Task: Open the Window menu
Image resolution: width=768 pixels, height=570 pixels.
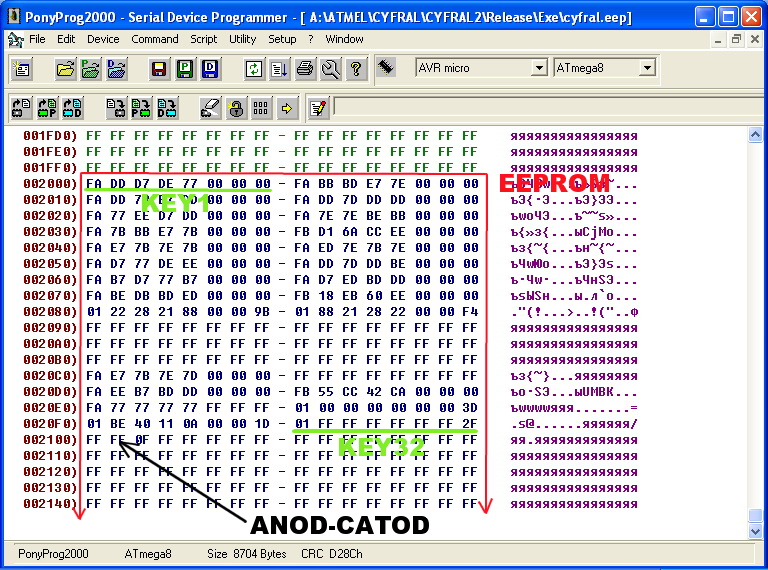Action: tap(344, 39)
